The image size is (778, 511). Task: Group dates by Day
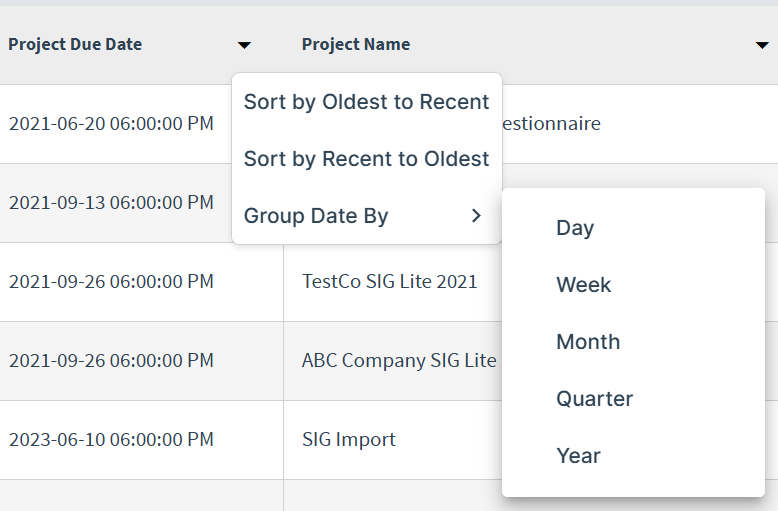click(x=575, y=228)
